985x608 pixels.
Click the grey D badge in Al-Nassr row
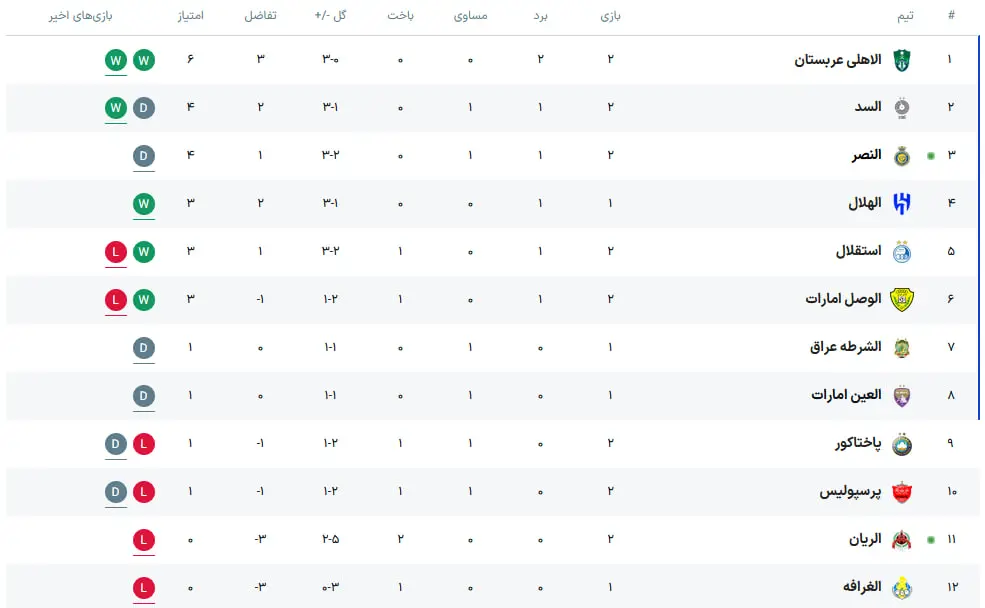tap(144, 156)
